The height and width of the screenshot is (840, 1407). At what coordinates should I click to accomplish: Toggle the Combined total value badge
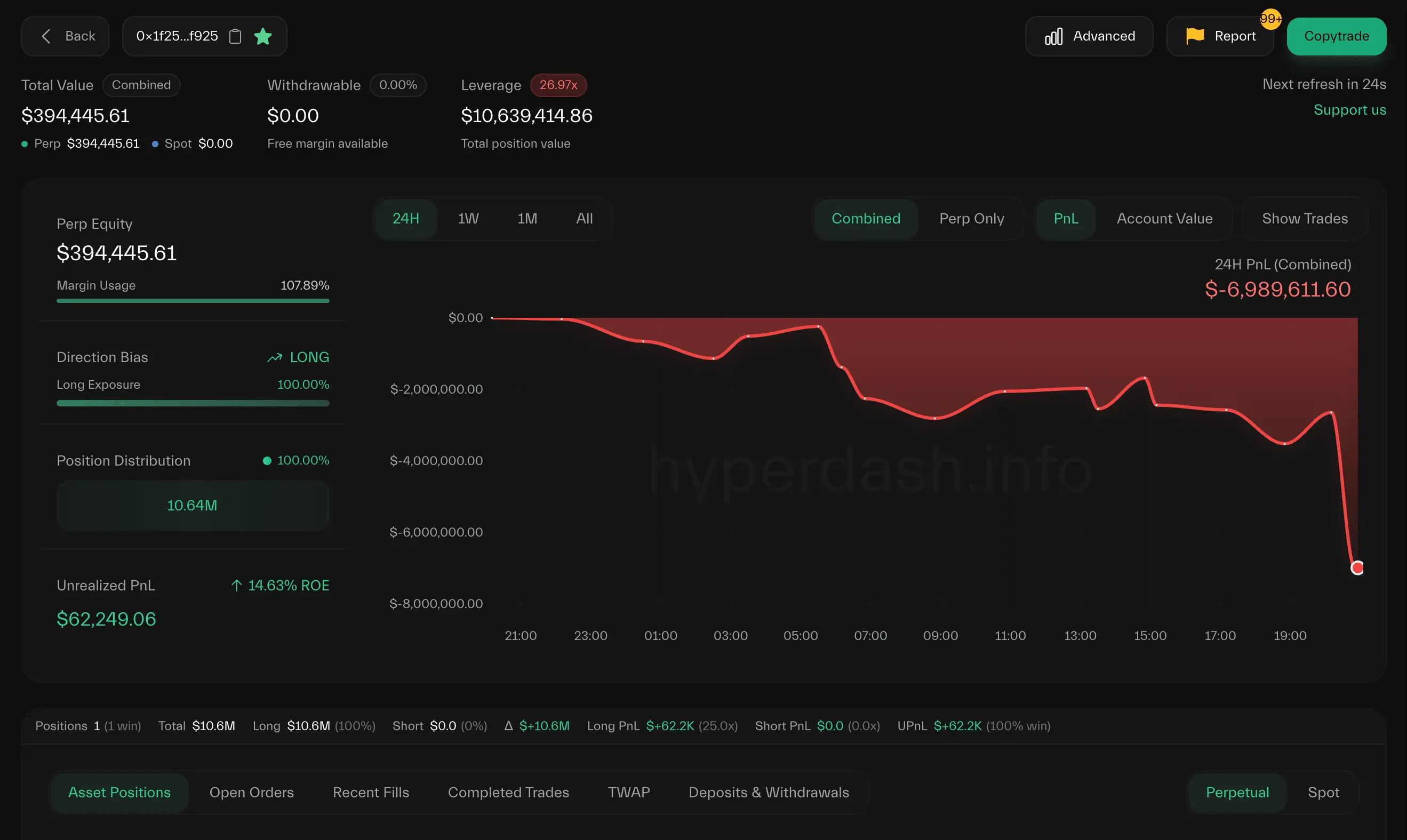pos(141,85)
